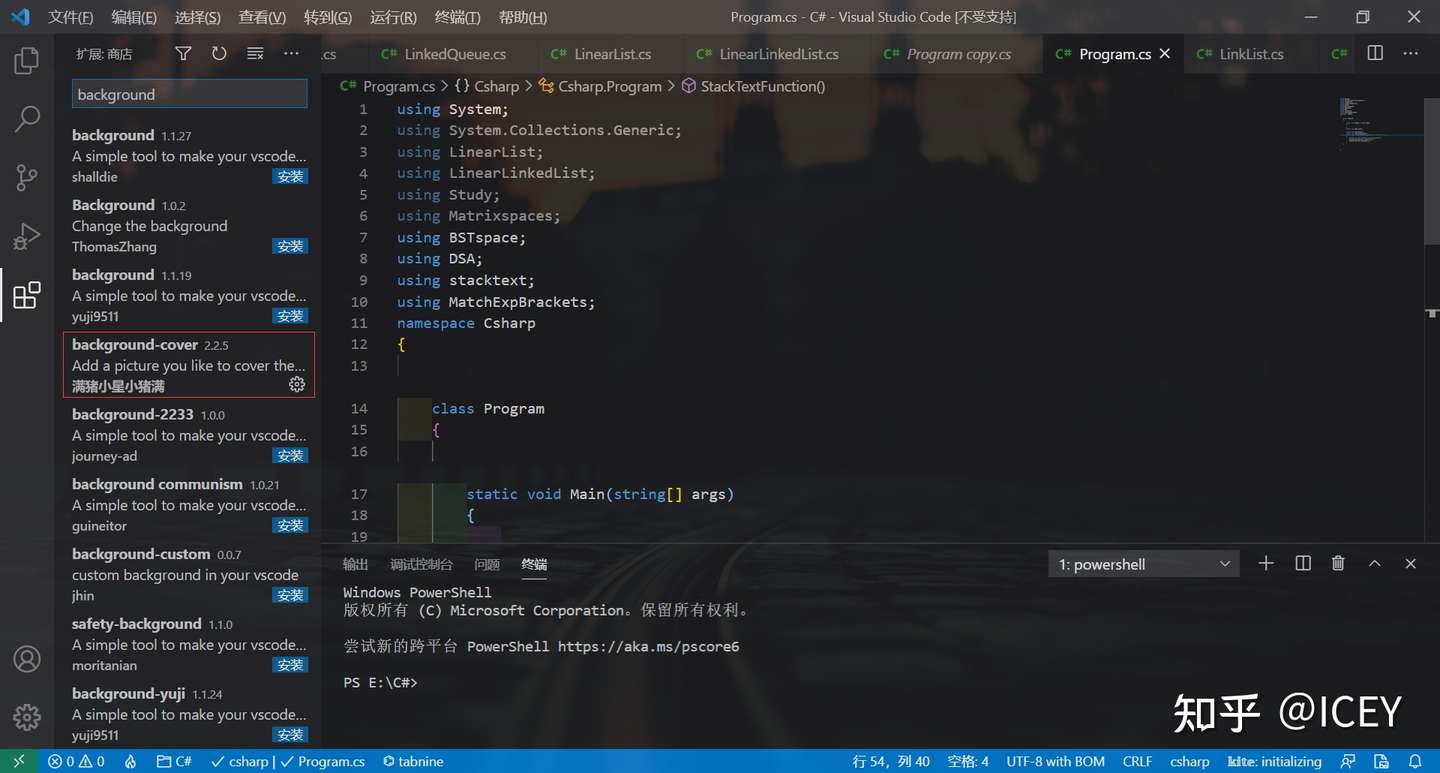Maximize the terminal panel with the chevron

coord(1375,564)
